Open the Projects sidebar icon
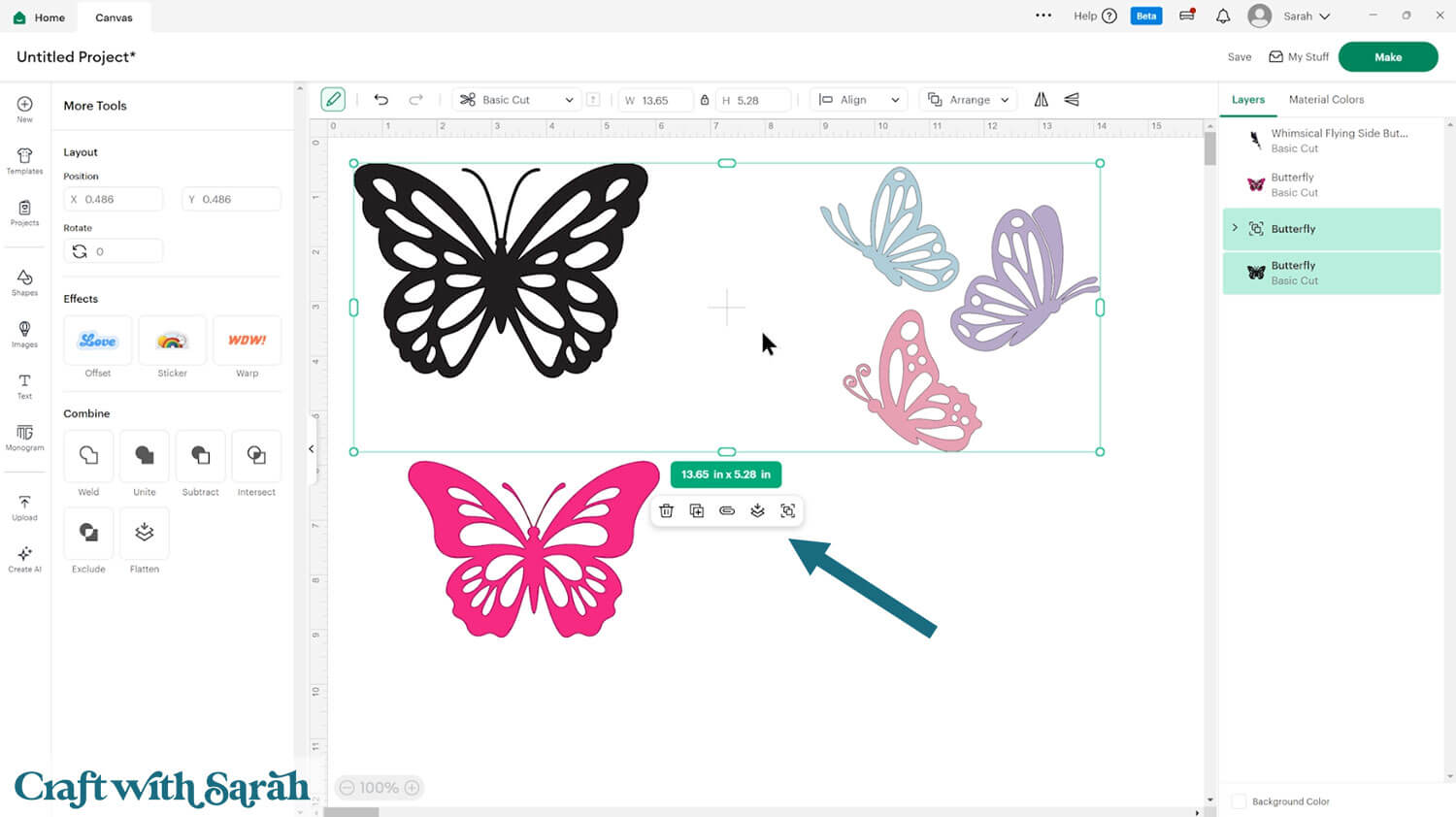The image size is (1456, 817). click(x=24, y=212)
